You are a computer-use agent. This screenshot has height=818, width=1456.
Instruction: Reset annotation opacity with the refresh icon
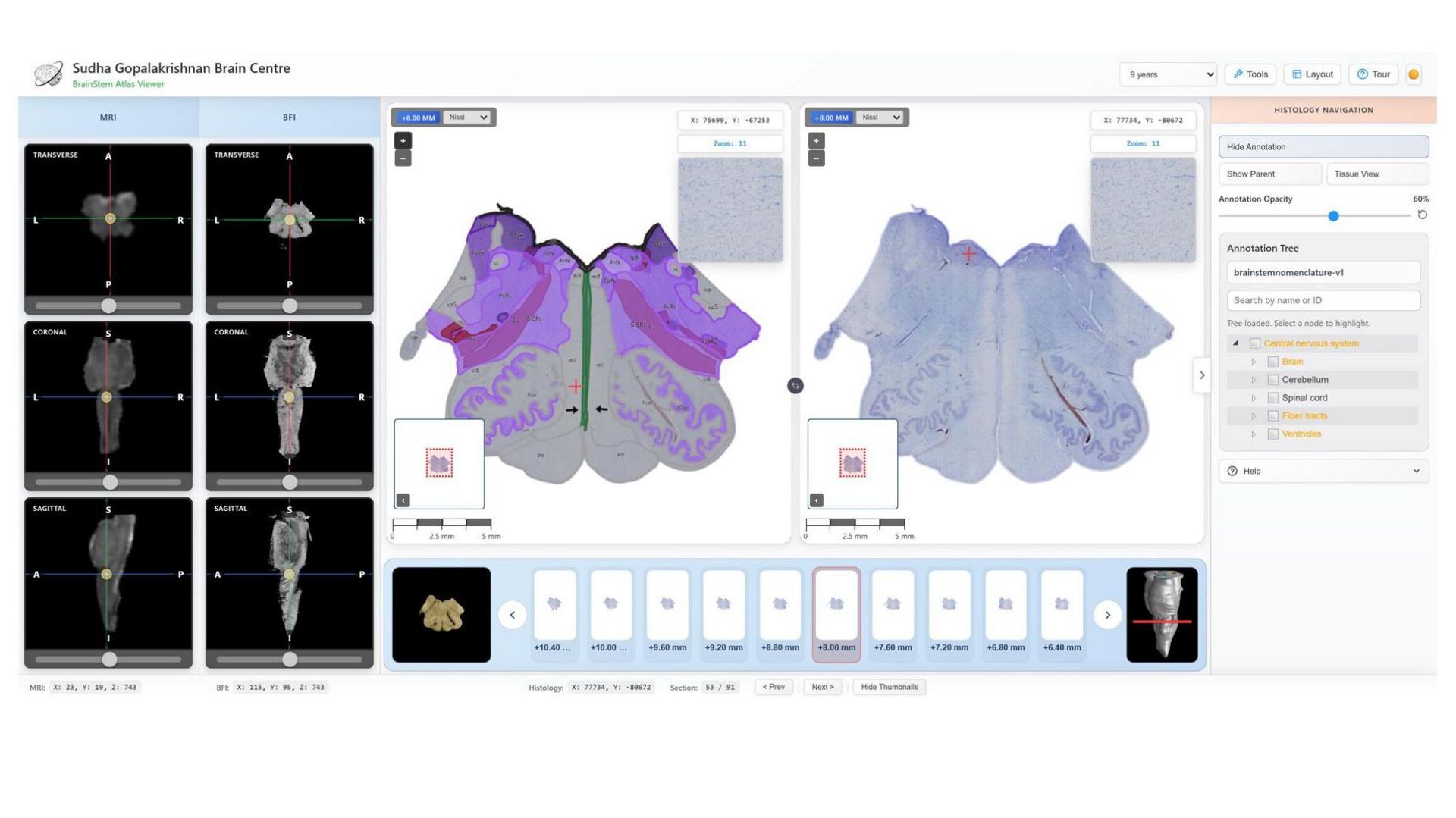1422,215
